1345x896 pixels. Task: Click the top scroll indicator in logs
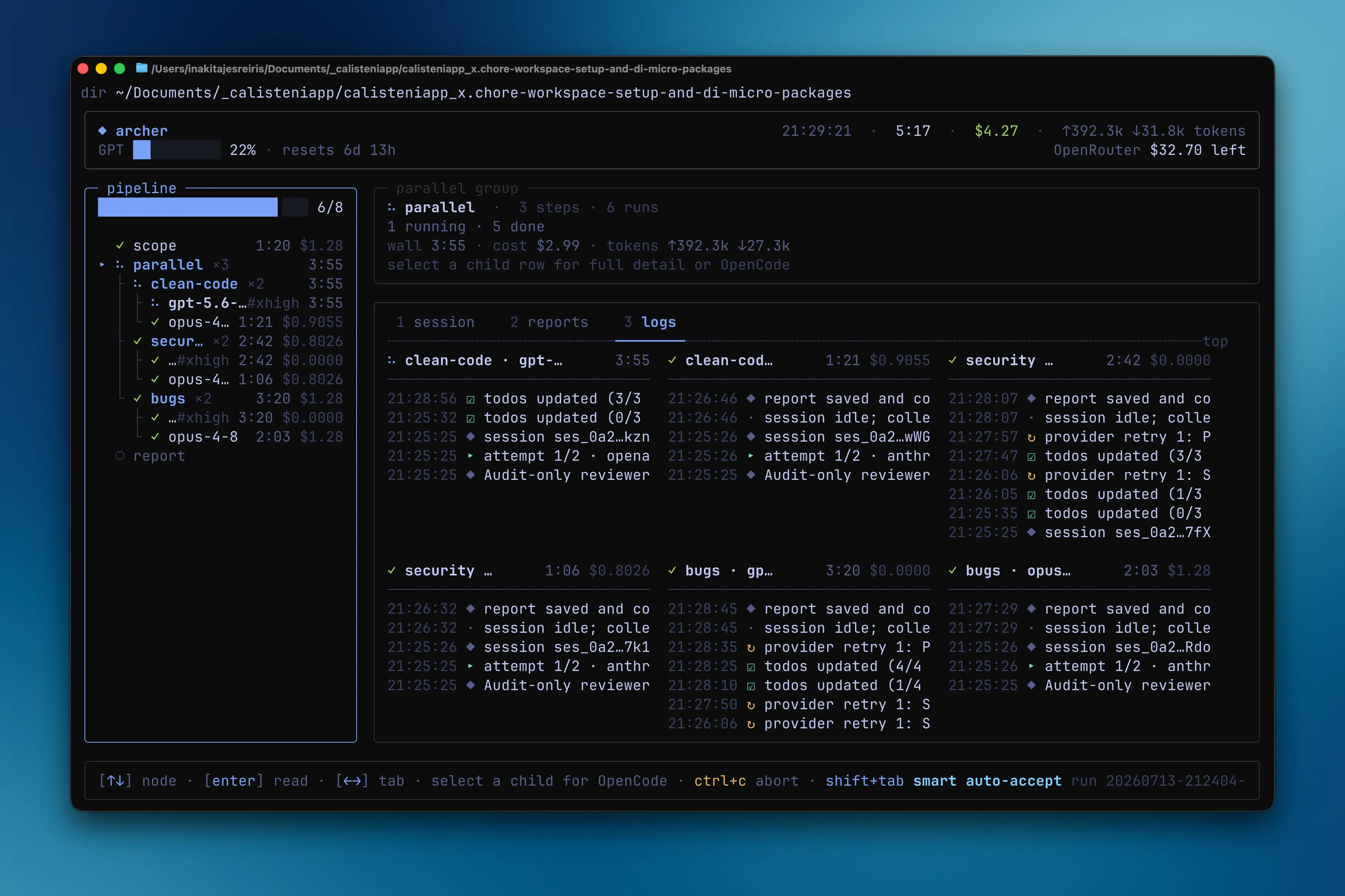tap(1215, 341)
